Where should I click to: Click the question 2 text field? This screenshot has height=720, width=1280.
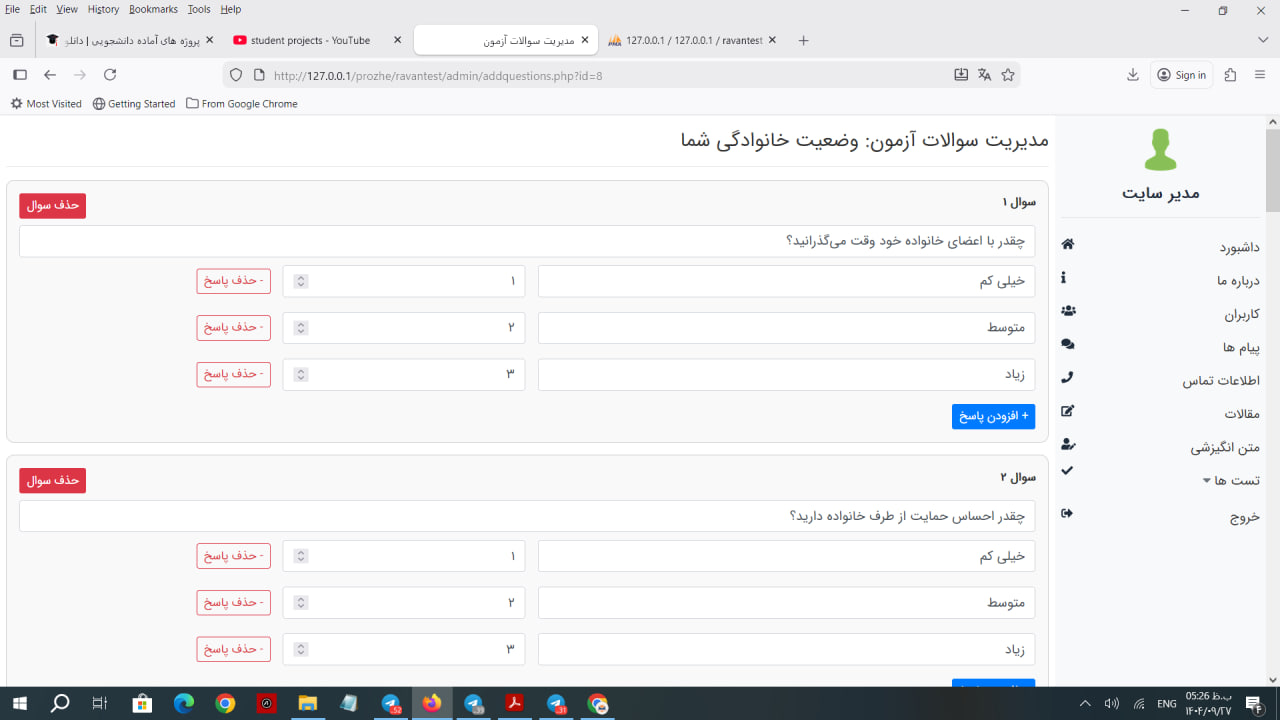[527, 516]
